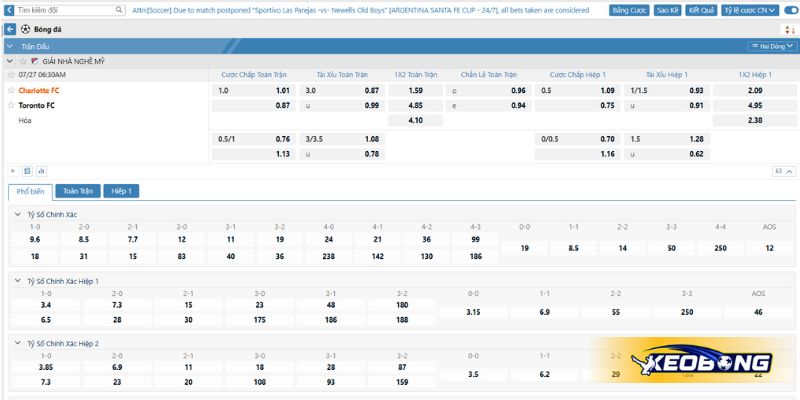Collapse the Tỷ Số Chính Xác Hiệp 2 panel

[18, 343]
